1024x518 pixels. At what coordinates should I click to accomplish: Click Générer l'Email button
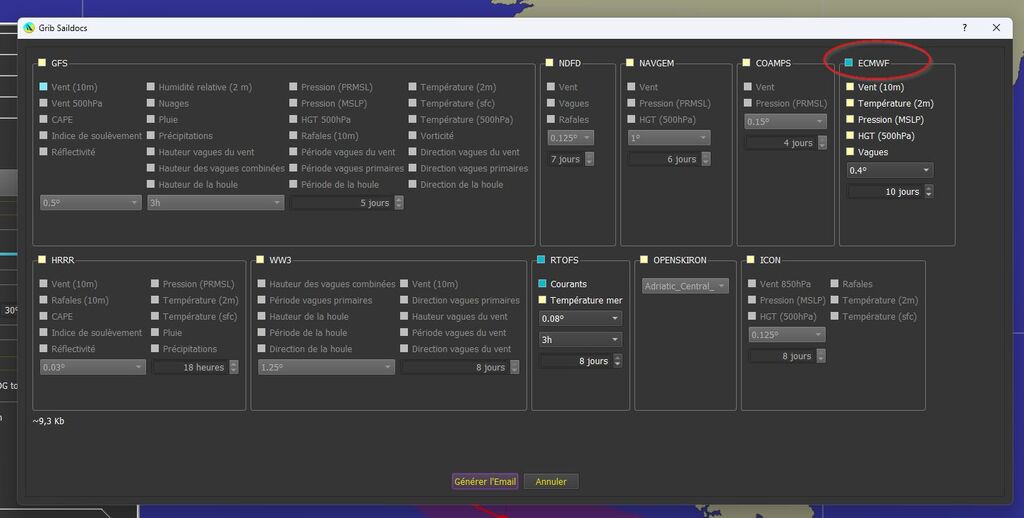485,481
